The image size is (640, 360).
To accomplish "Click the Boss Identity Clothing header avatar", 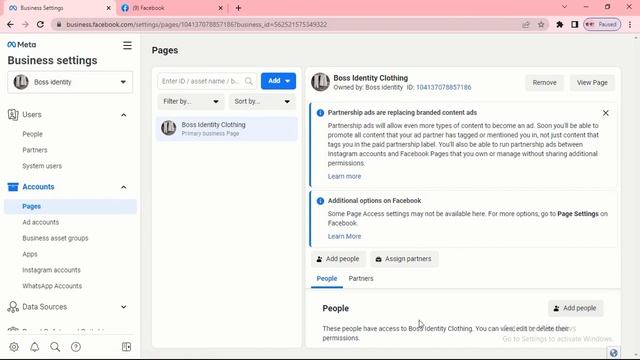I will tap(320, 82).
